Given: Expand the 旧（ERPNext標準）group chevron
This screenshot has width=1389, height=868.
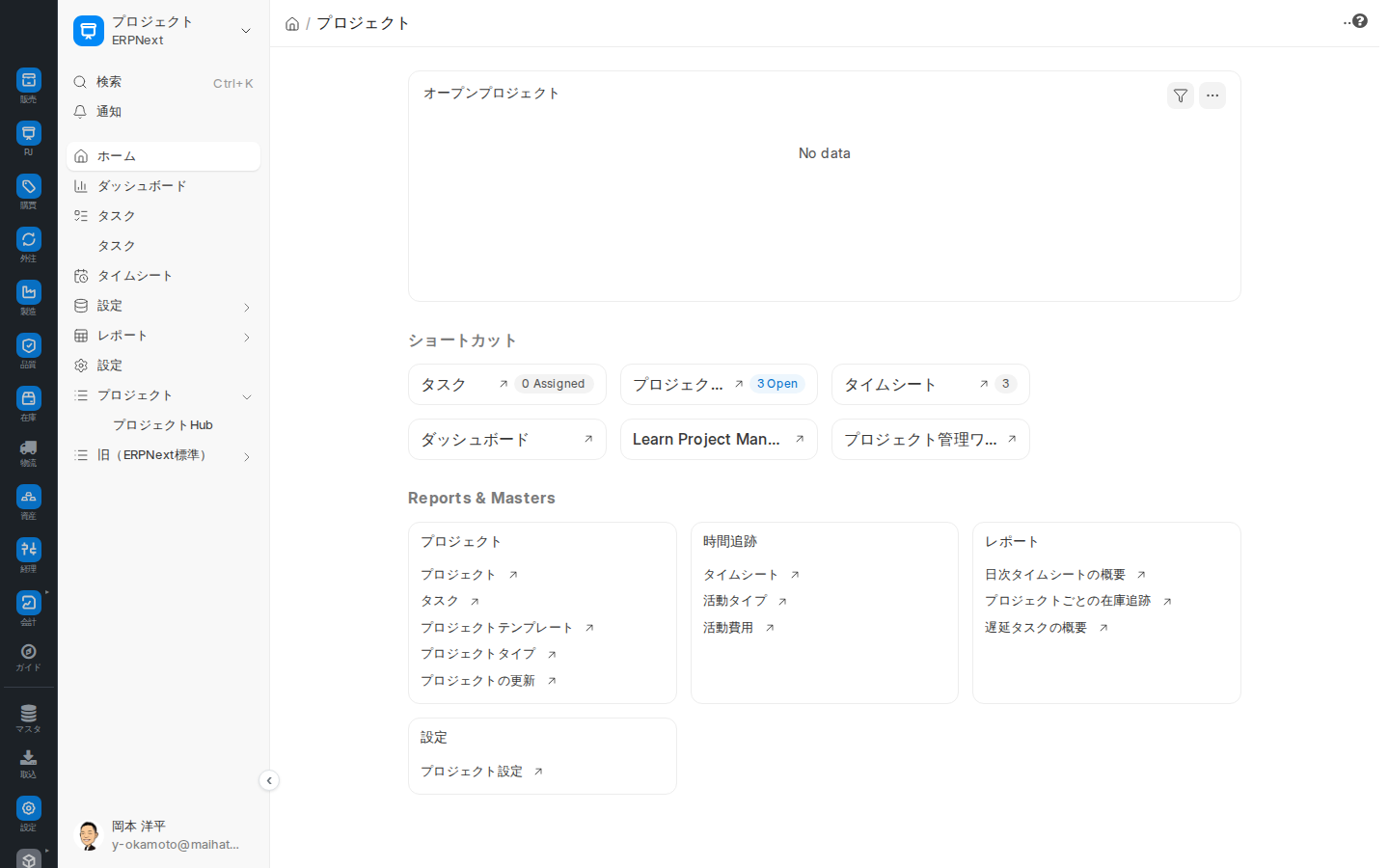Looking at the screenshot, I should [x=247, y=456].
